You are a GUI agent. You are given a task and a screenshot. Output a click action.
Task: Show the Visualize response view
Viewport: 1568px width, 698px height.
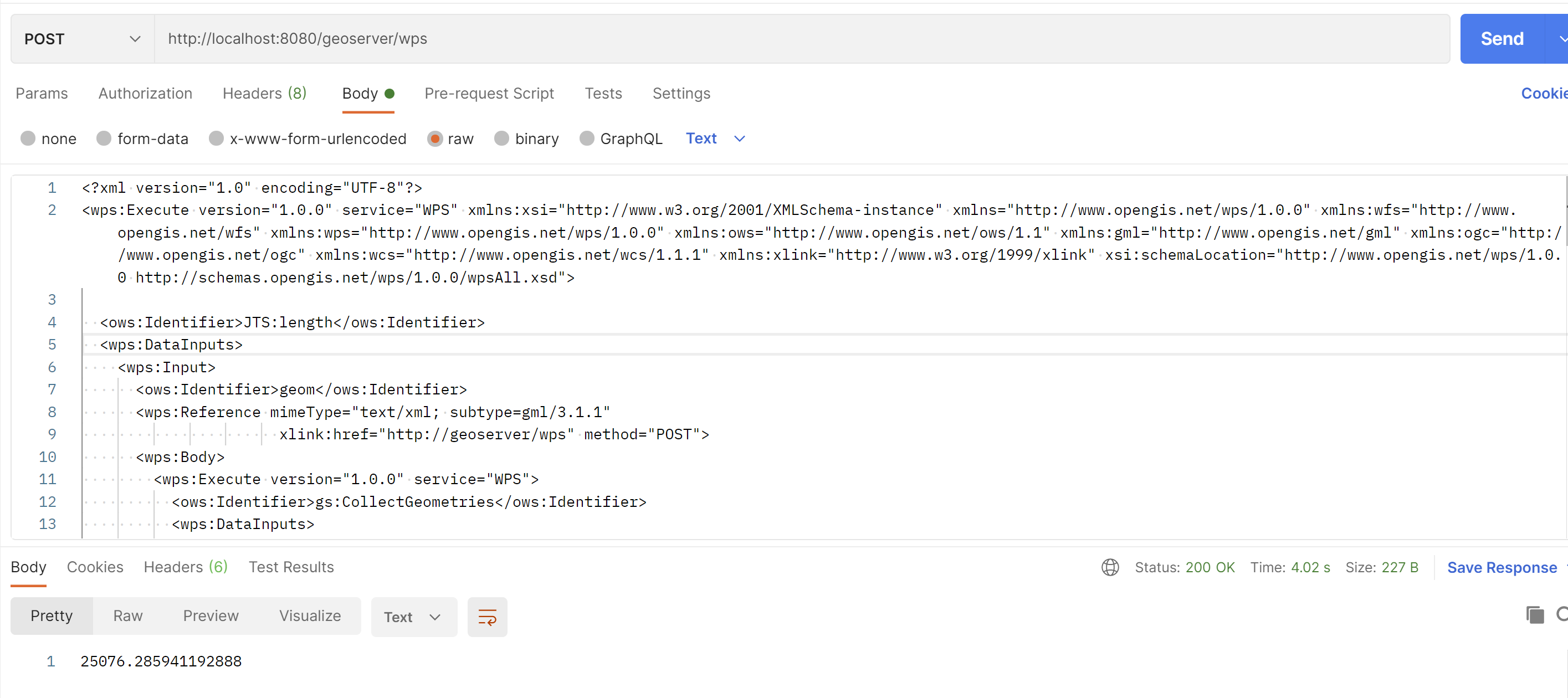pos(309,616)
